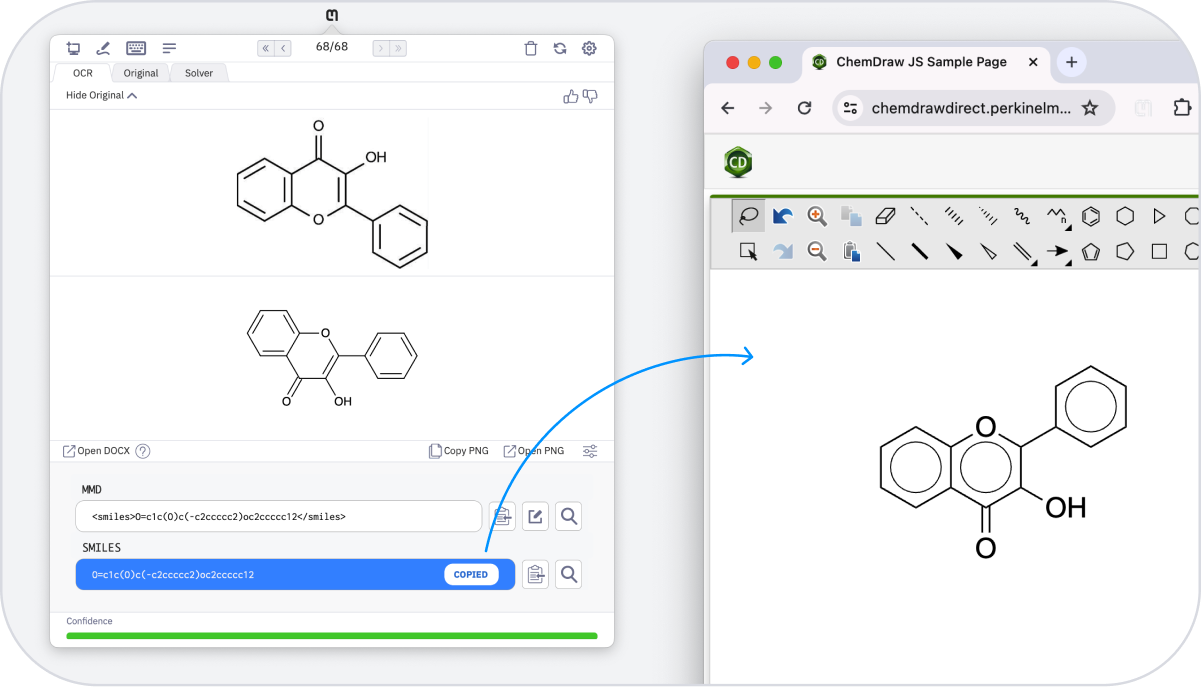Pick the Benzene ring tool

1090,216
